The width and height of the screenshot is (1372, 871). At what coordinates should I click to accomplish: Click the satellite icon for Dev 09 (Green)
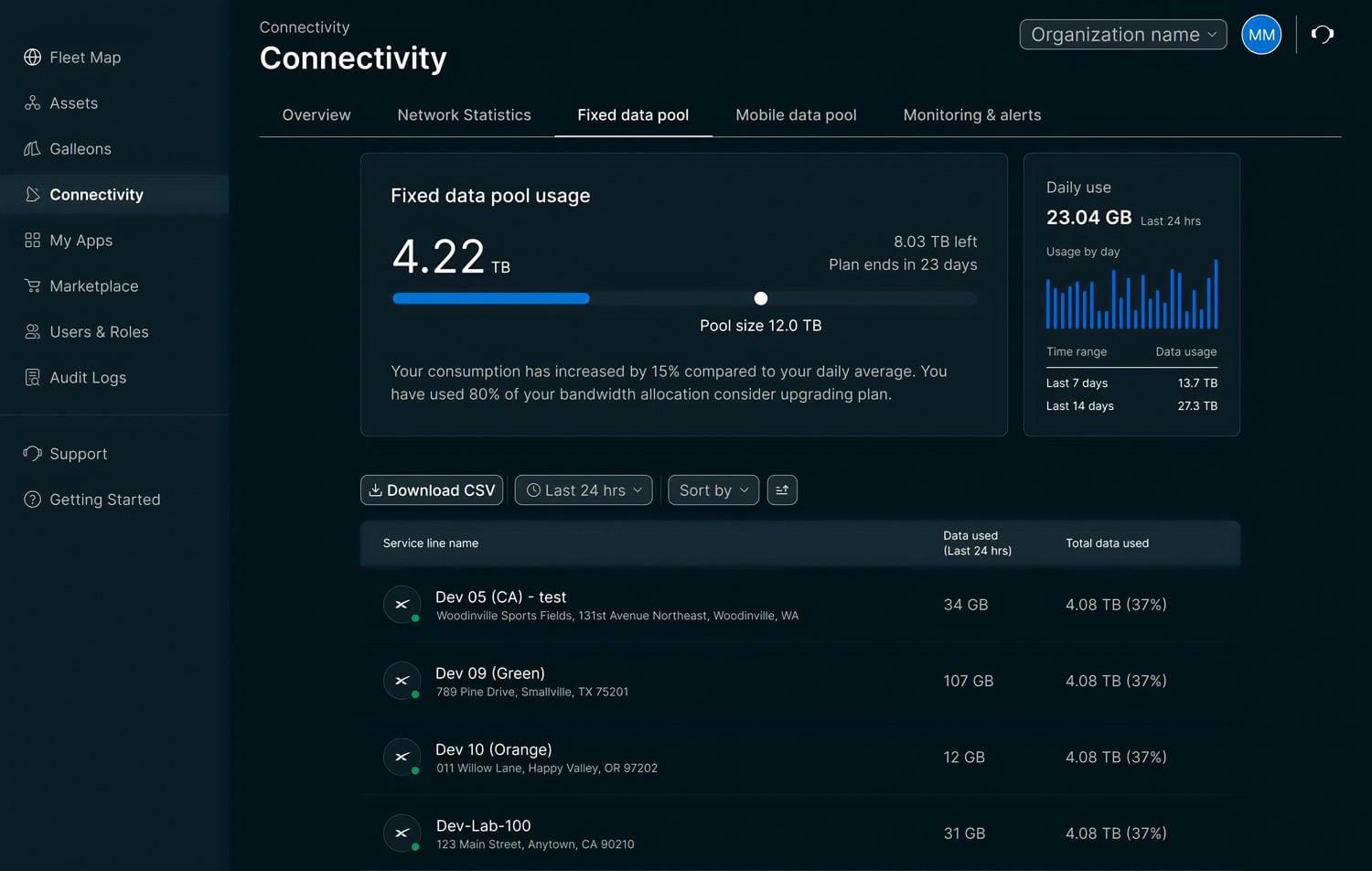pos(402,681)
